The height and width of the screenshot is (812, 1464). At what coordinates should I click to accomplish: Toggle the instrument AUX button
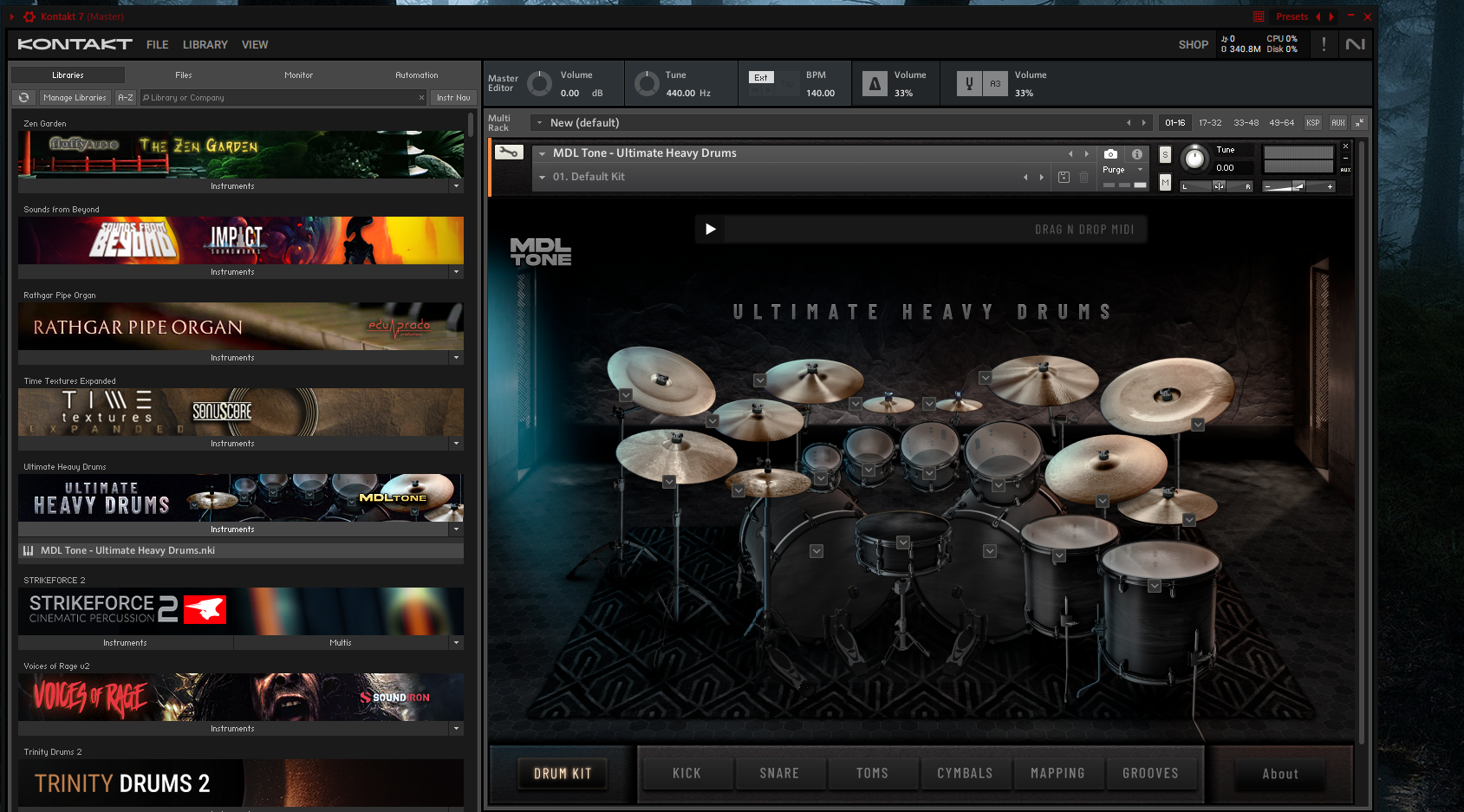tap(1345, 170)
